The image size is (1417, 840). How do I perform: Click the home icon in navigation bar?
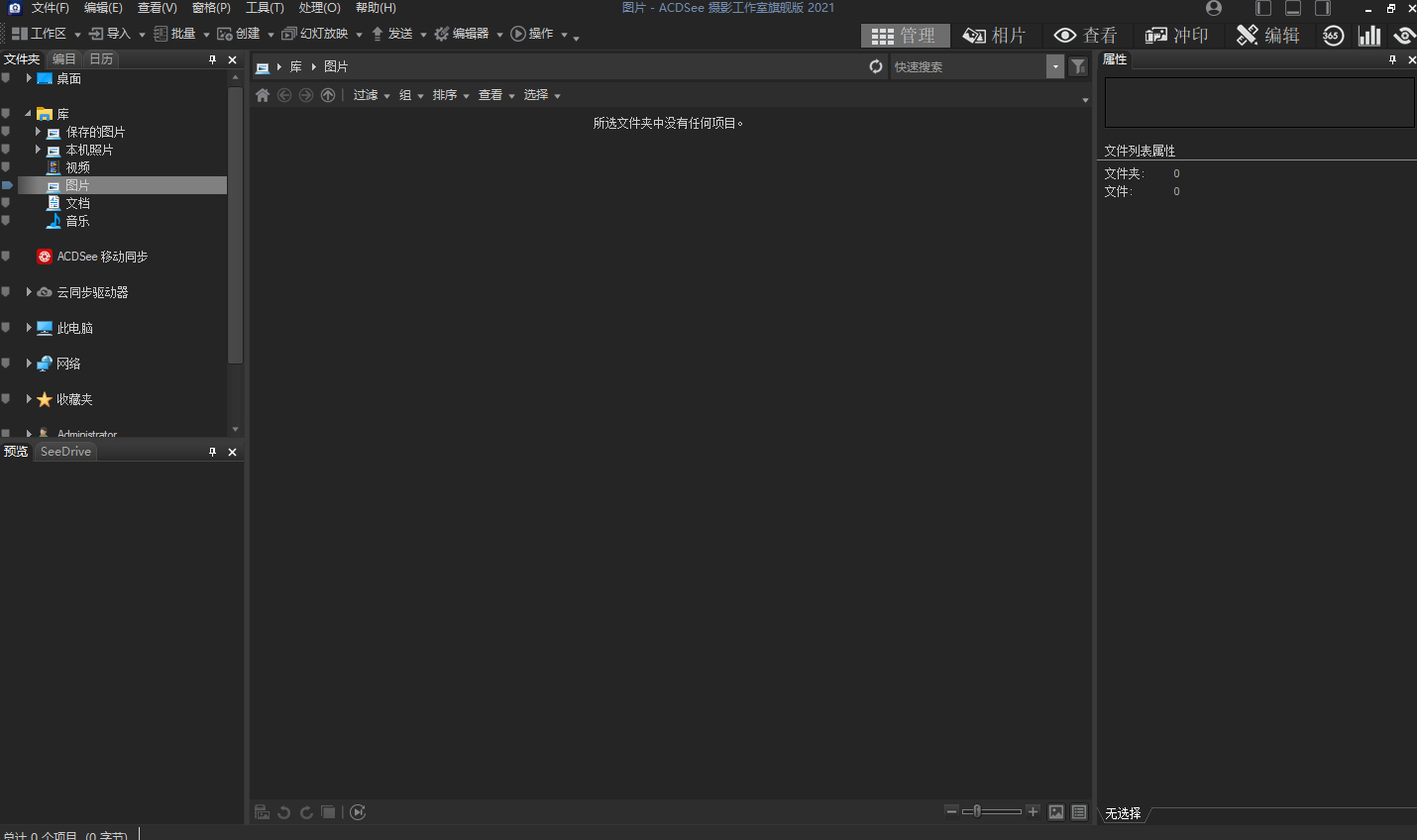click(263, 95)
